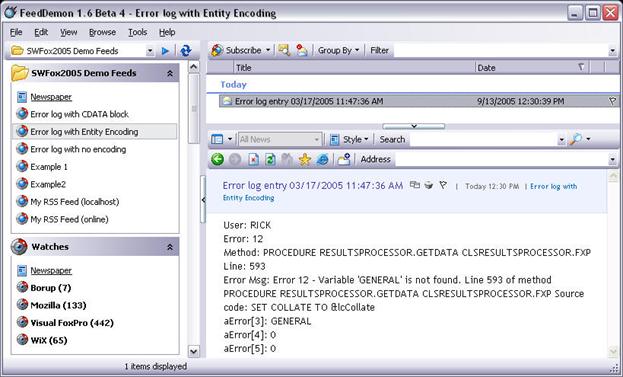Reload page with the green refresh icon

[x=270, y=159]
